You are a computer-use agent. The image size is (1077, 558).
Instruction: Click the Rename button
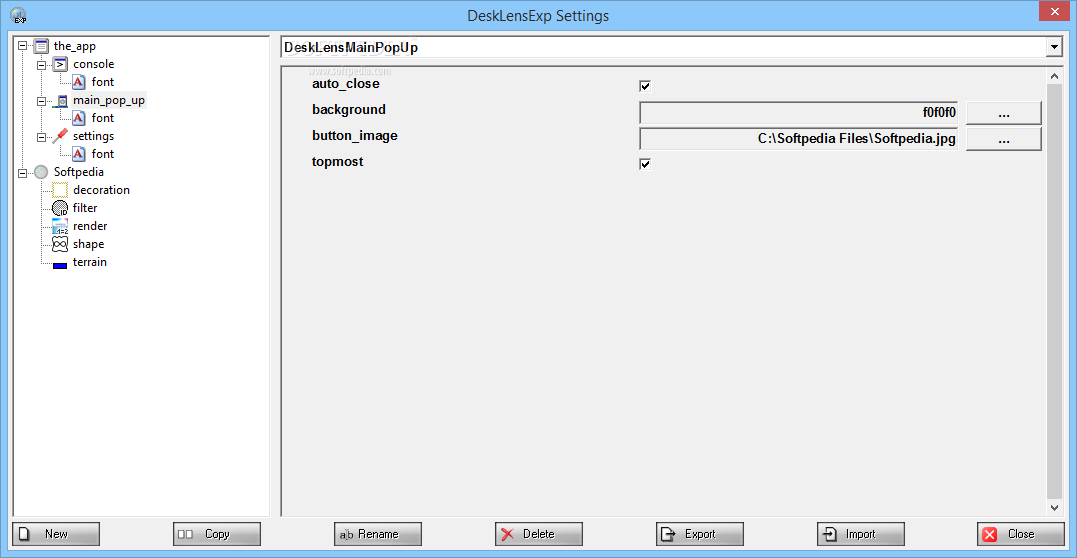(x=378, y=534)
